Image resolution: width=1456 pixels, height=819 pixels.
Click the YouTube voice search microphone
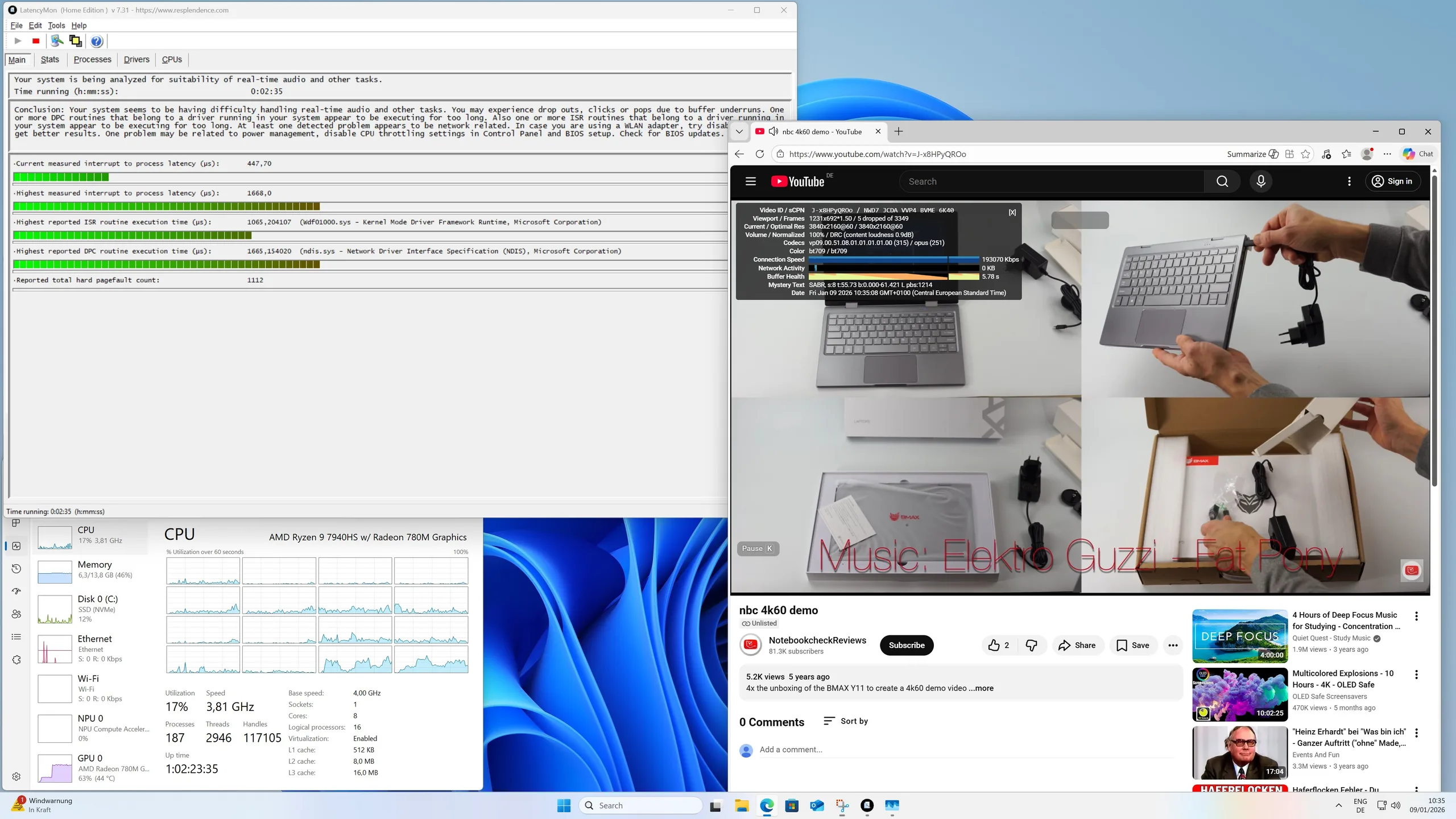tap(1260, 181)
